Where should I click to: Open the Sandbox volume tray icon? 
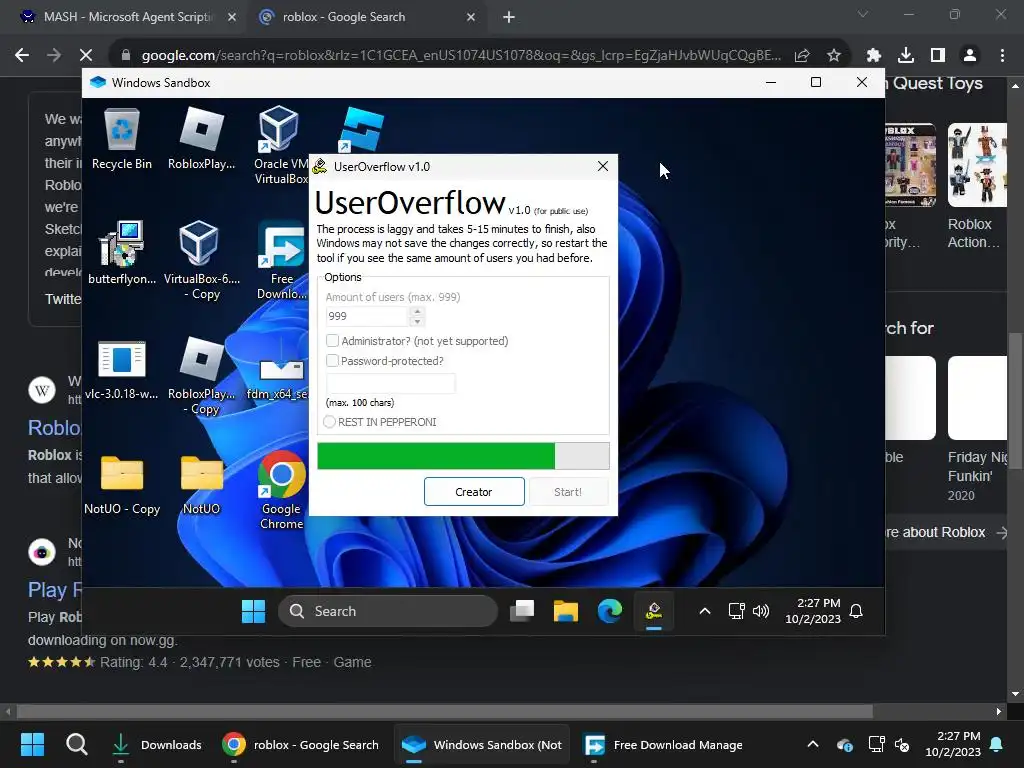pyautogui.click(x=760, y=611)
